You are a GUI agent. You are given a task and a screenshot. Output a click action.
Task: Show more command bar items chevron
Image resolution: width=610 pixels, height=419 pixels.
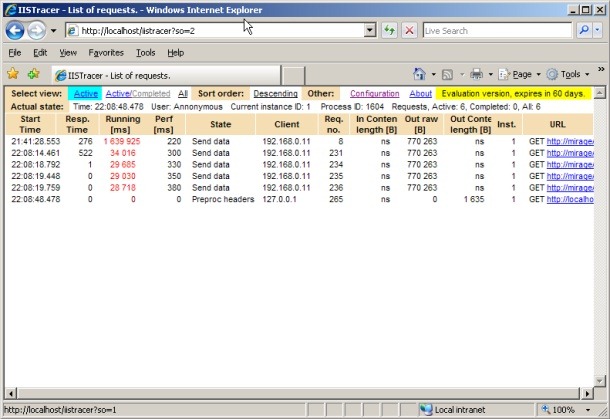[601, 69]
